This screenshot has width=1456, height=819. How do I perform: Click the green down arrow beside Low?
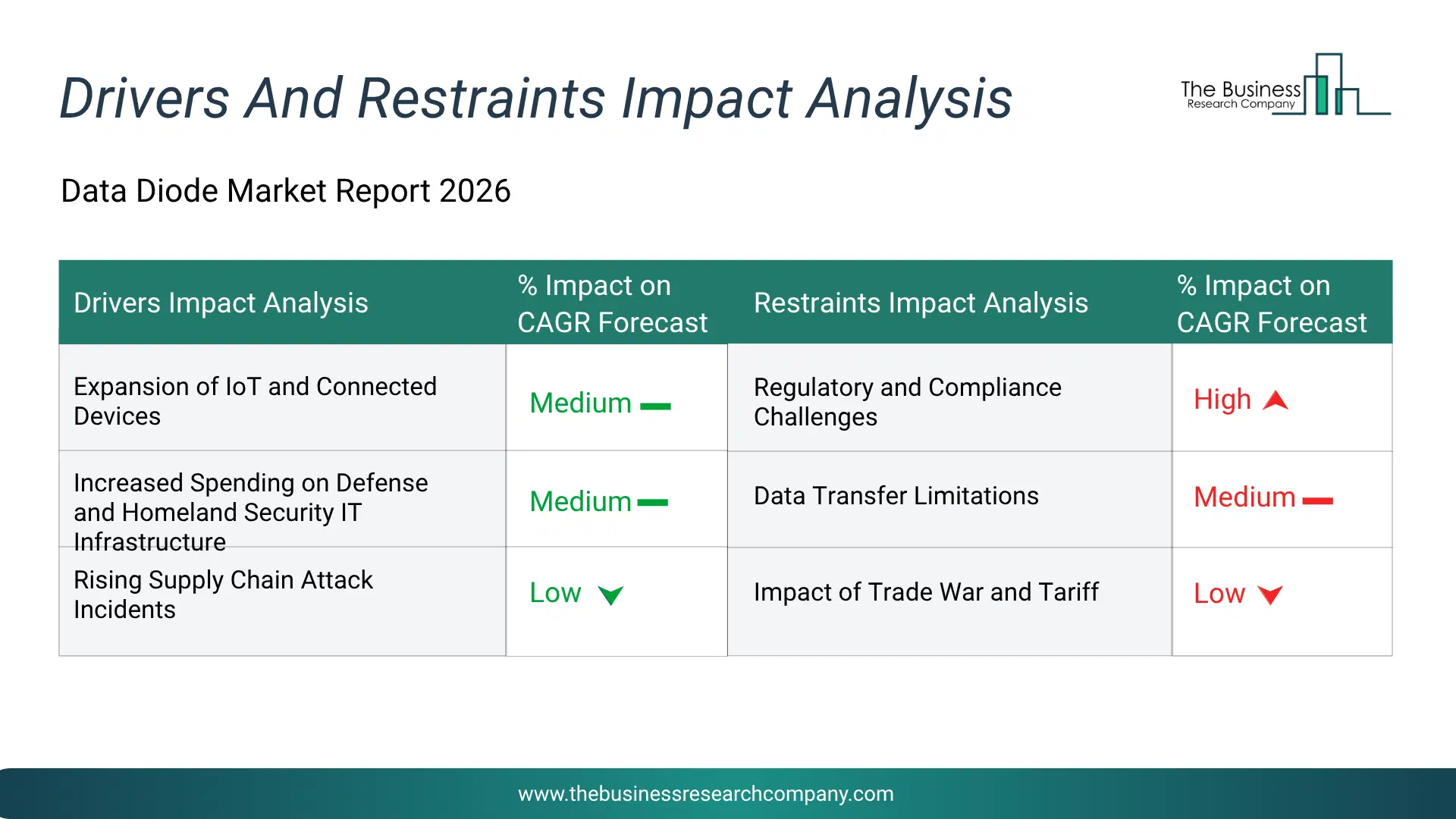[610, 595]
